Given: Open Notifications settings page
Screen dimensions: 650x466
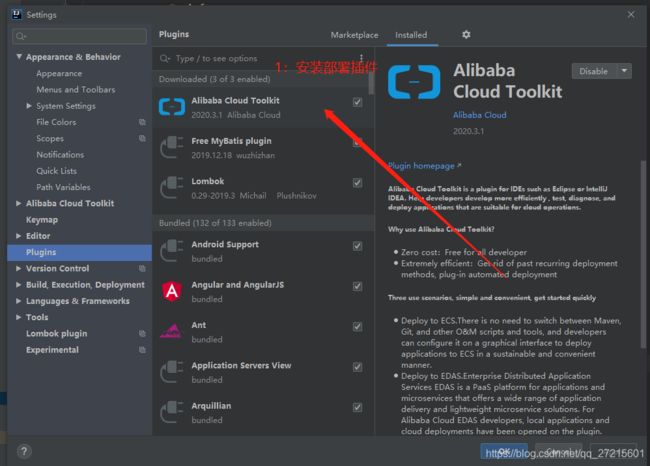Looking at the screenshot, I should 60,155.
